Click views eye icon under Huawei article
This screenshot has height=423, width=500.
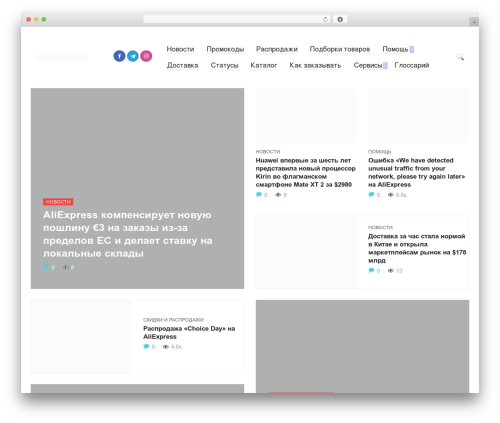[278, 195]
